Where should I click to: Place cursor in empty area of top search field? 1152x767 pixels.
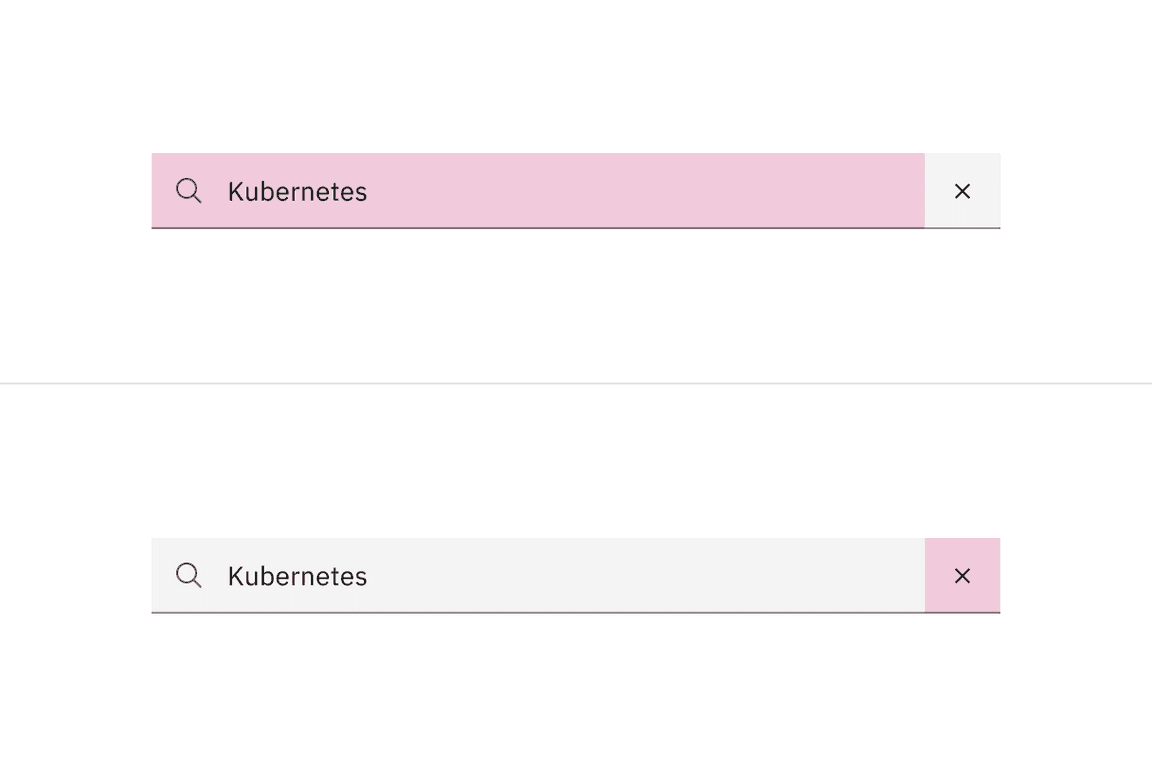tap(650, 191)
